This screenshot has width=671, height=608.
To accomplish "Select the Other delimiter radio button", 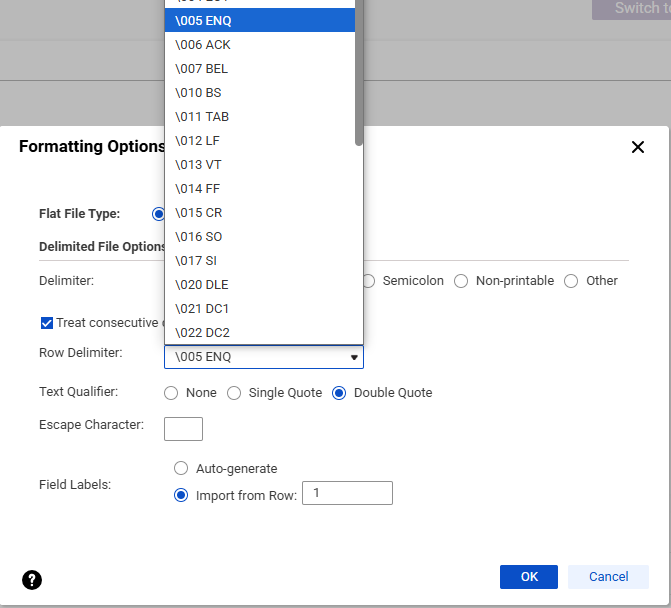I will 571,281.
